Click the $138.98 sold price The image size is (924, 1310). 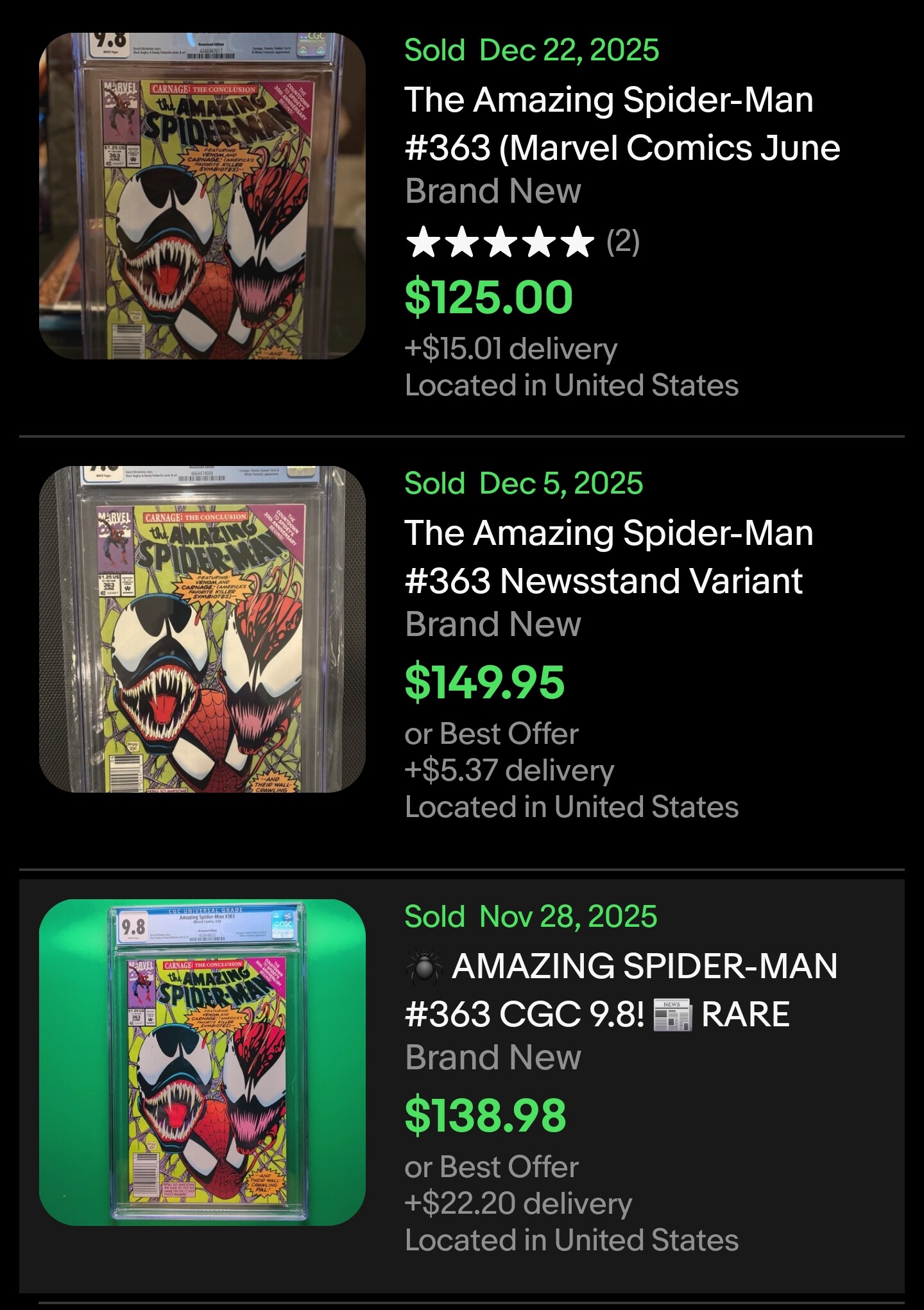[485, 1115]
